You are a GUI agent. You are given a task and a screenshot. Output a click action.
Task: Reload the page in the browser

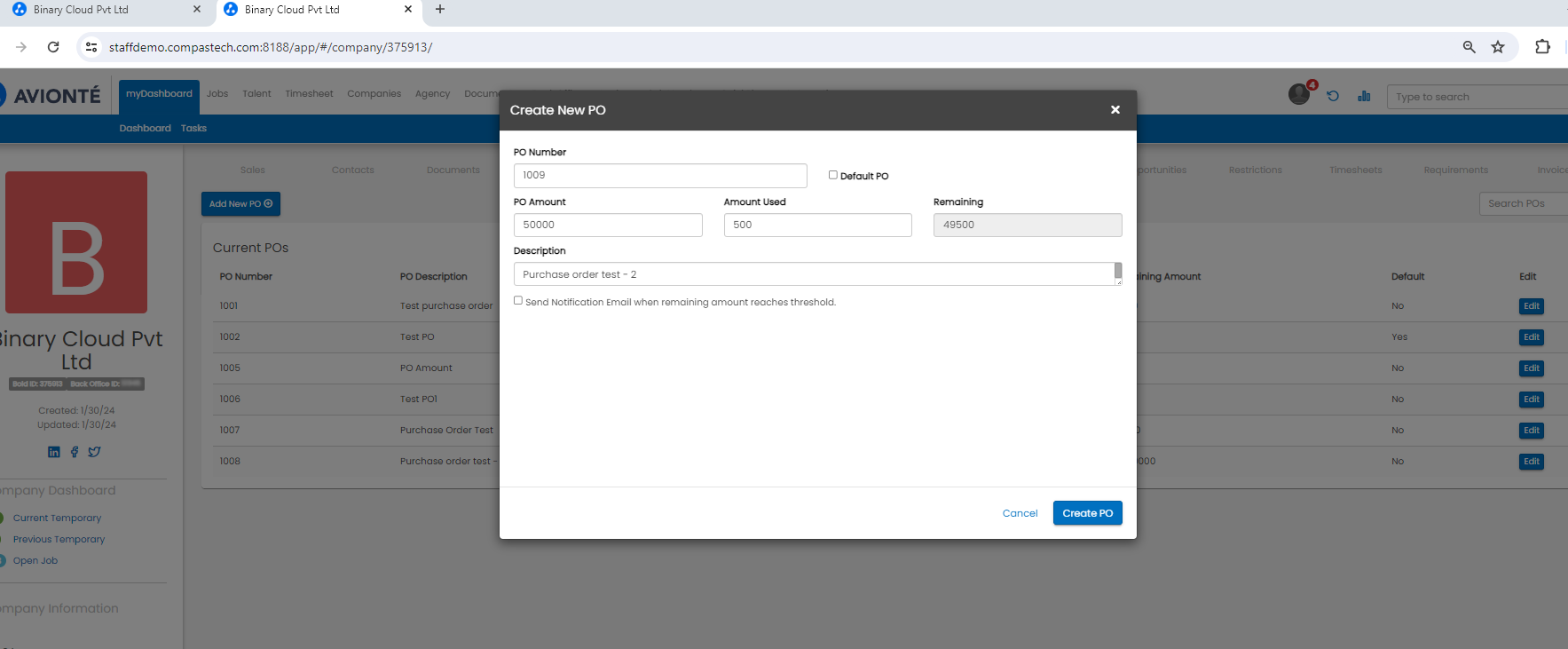[x=53, y=47]
